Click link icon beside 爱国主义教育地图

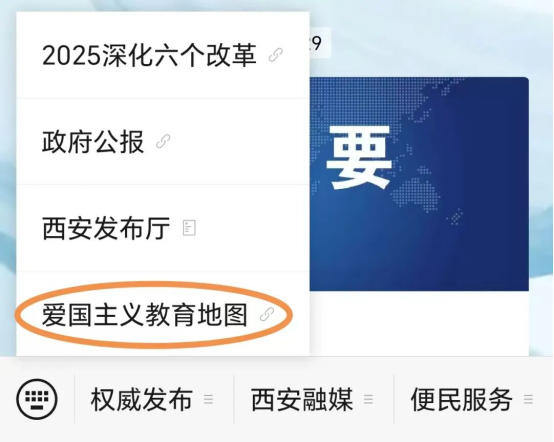pyautogui.click(x=267, y=314)
